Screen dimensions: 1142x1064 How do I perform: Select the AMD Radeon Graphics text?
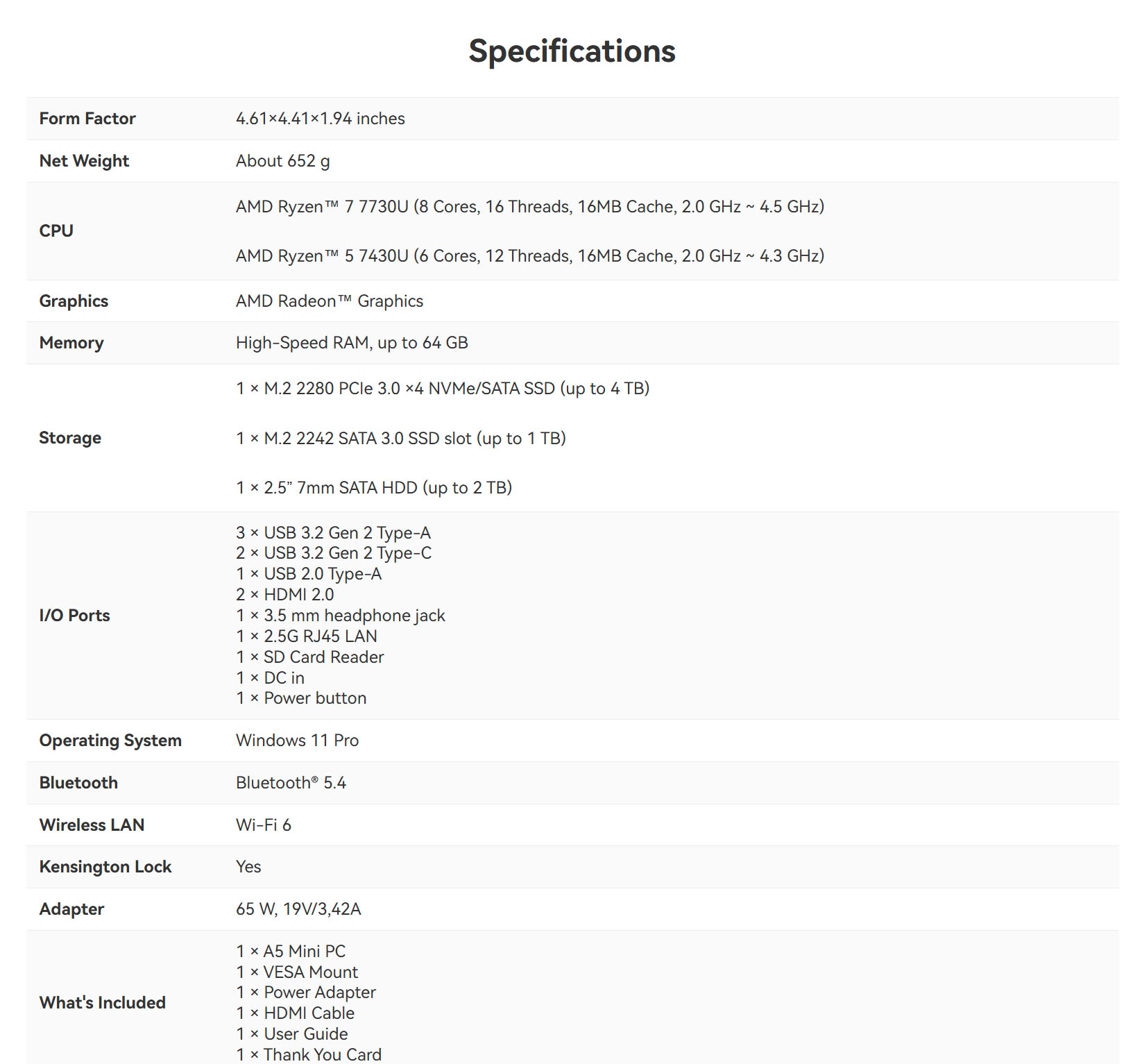coord(330,301)
